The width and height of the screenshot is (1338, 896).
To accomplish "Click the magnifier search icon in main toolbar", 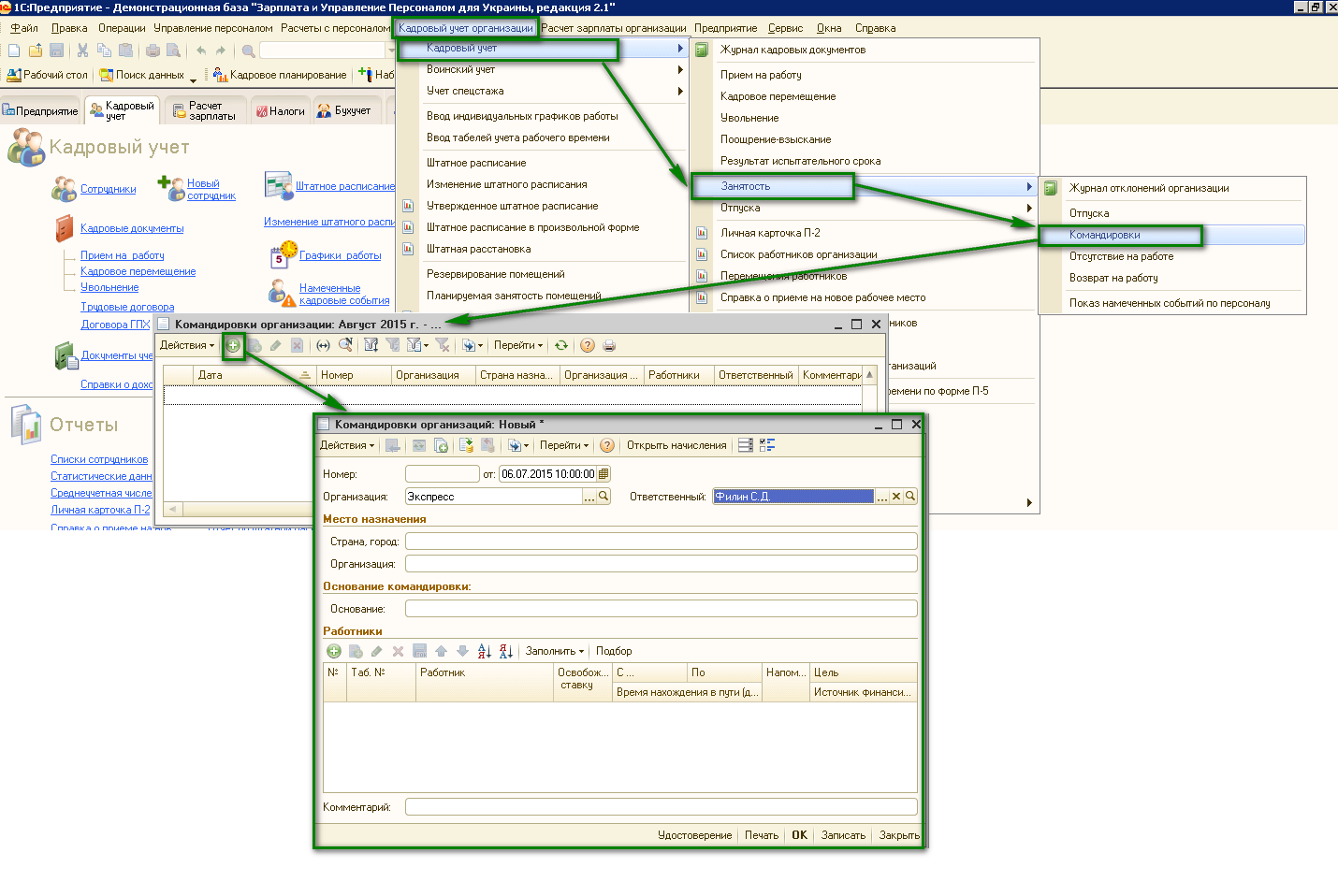I will pos(248,51).
